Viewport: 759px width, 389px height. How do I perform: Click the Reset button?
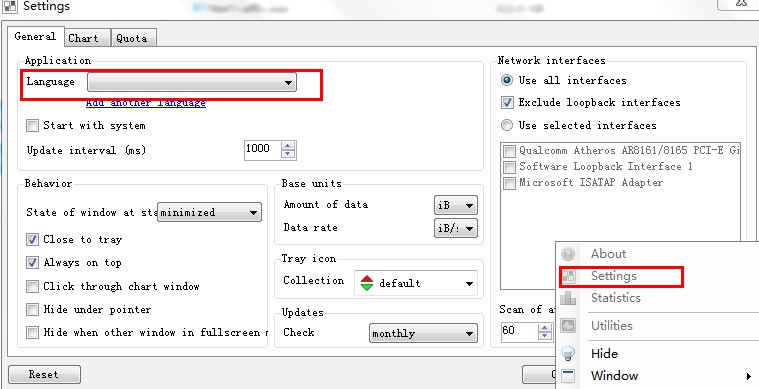(x=44, y=374)
